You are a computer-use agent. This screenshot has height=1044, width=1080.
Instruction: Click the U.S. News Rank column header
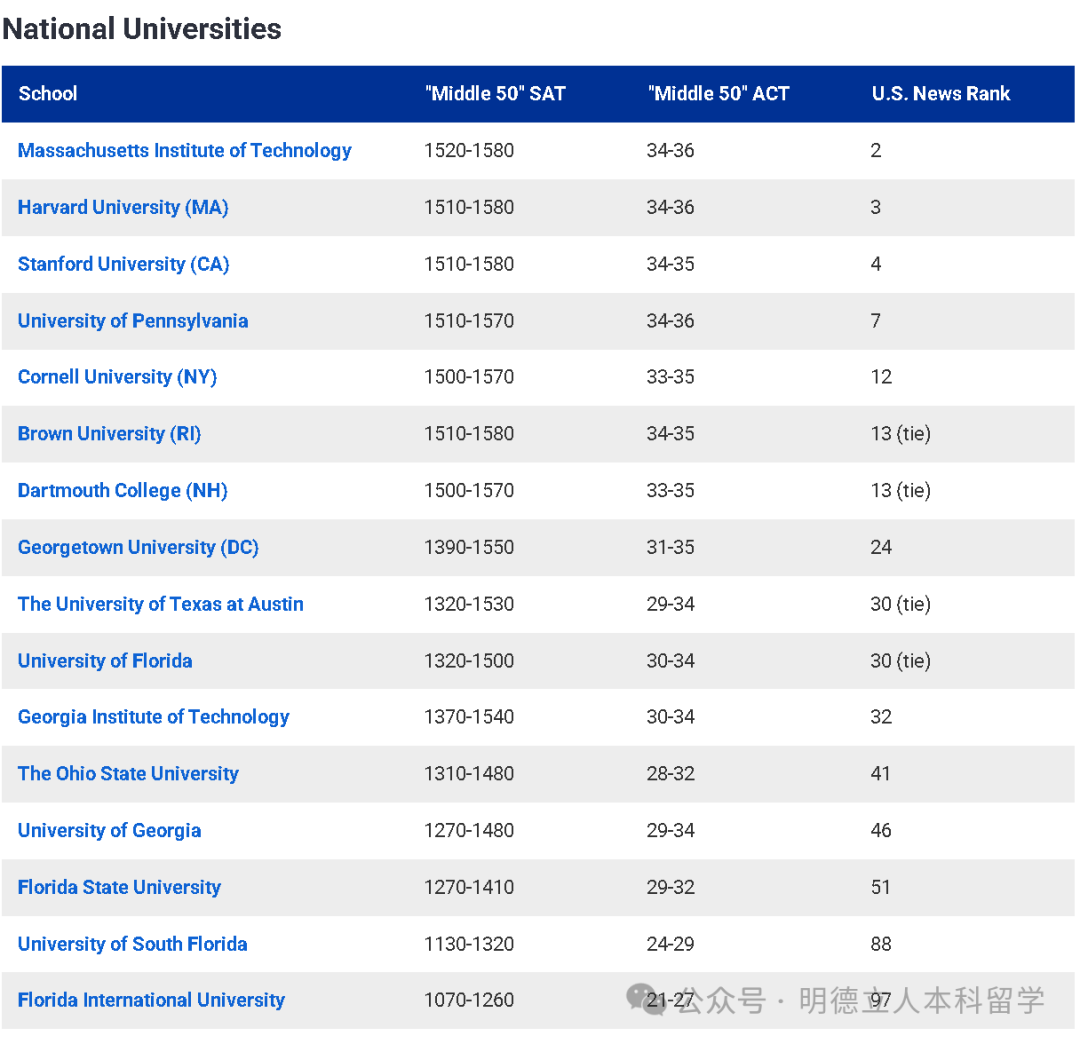click(941, 94)
